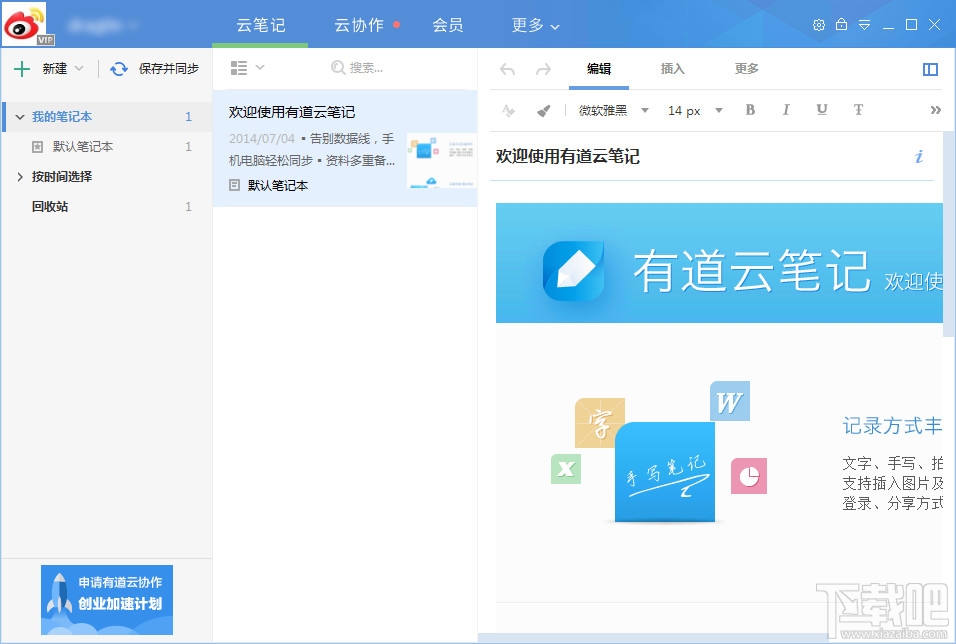Viewport: 956px width, 644px height.
Task: Show note info via the i icon
Action: [919, 157]
